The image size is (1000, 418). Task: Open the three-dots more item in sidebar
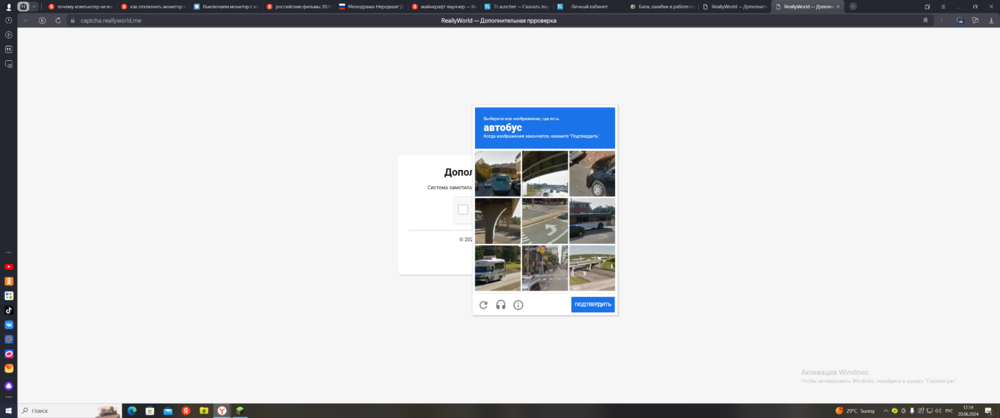tap(9, 397)
